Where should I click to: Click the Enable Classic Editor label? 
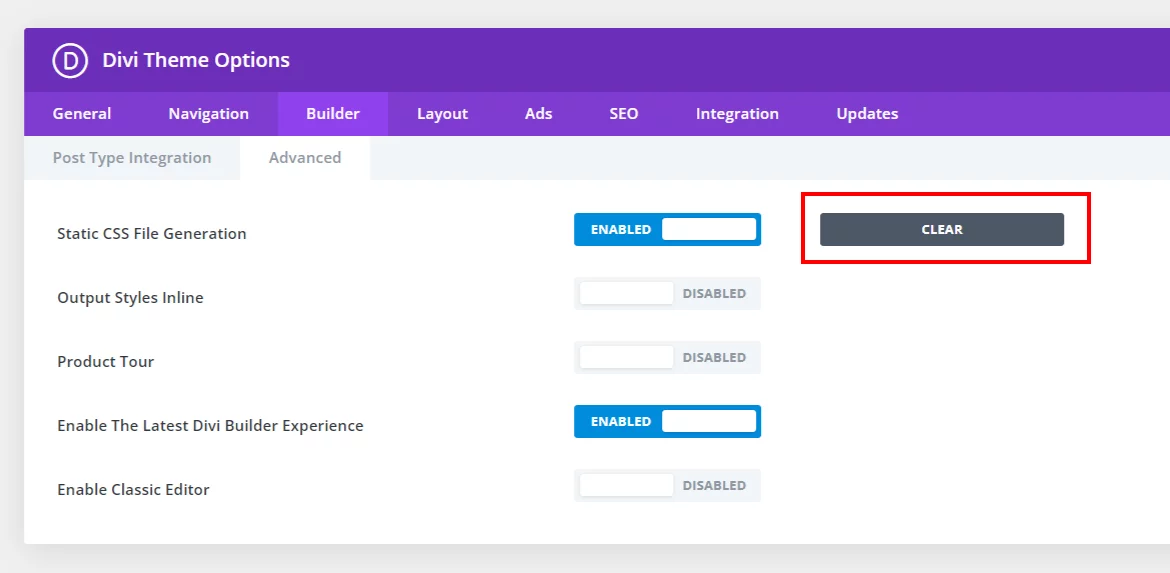[134, 490]
